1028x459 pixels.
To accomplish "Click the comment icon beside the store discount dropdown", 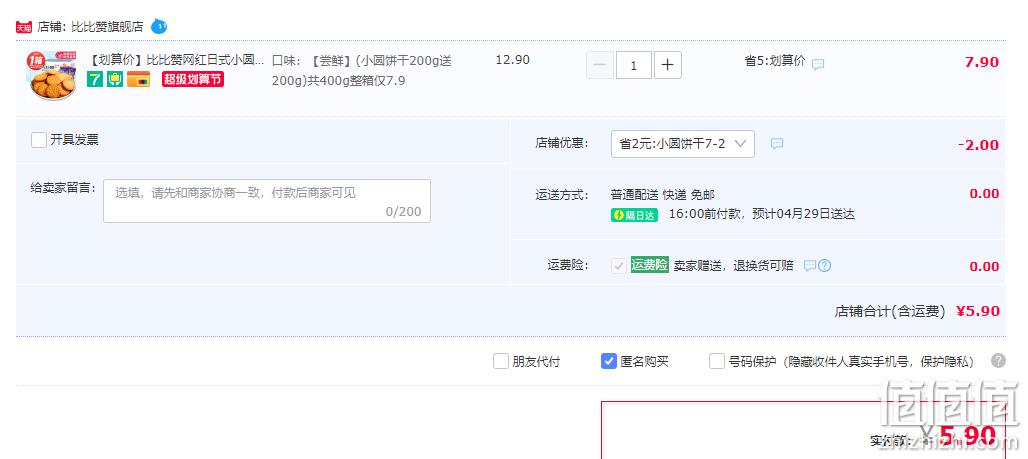I will point(777,144).
